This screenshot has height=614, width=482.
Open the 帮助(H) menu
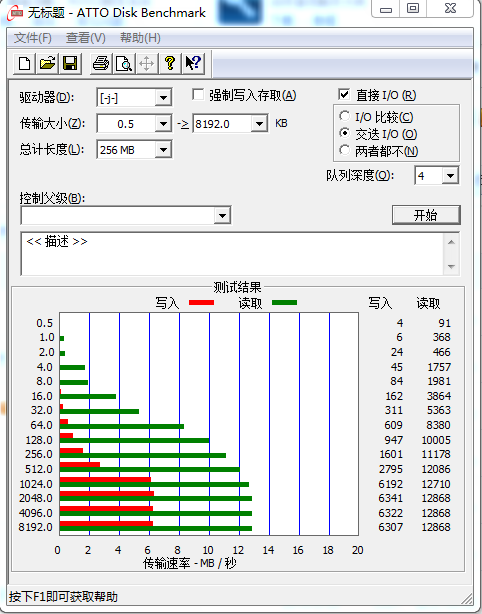[140, 38]
